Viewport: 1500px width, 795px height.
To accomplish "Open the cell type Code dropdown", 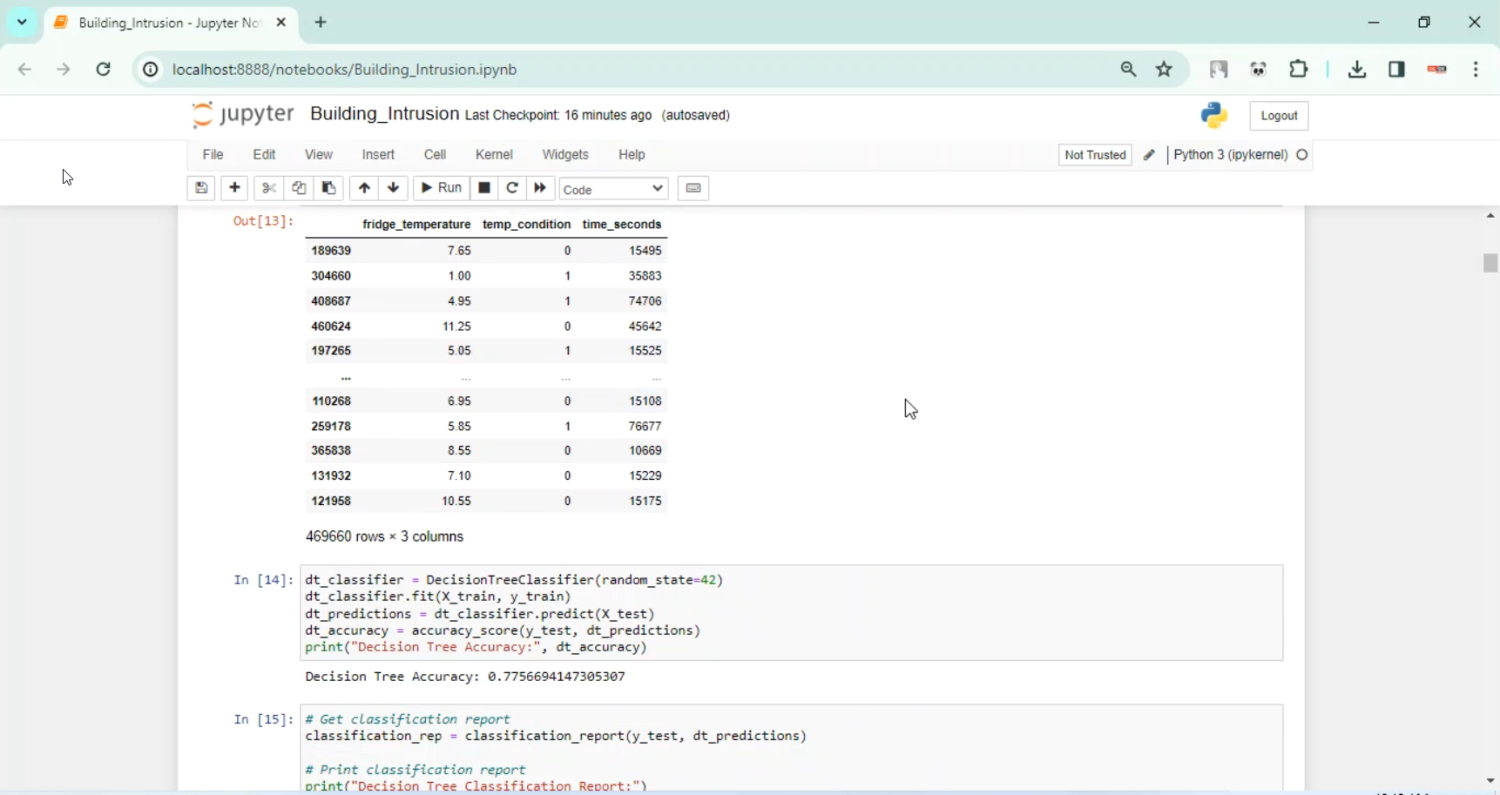I will pyautogui.click(x=613, y=189).
